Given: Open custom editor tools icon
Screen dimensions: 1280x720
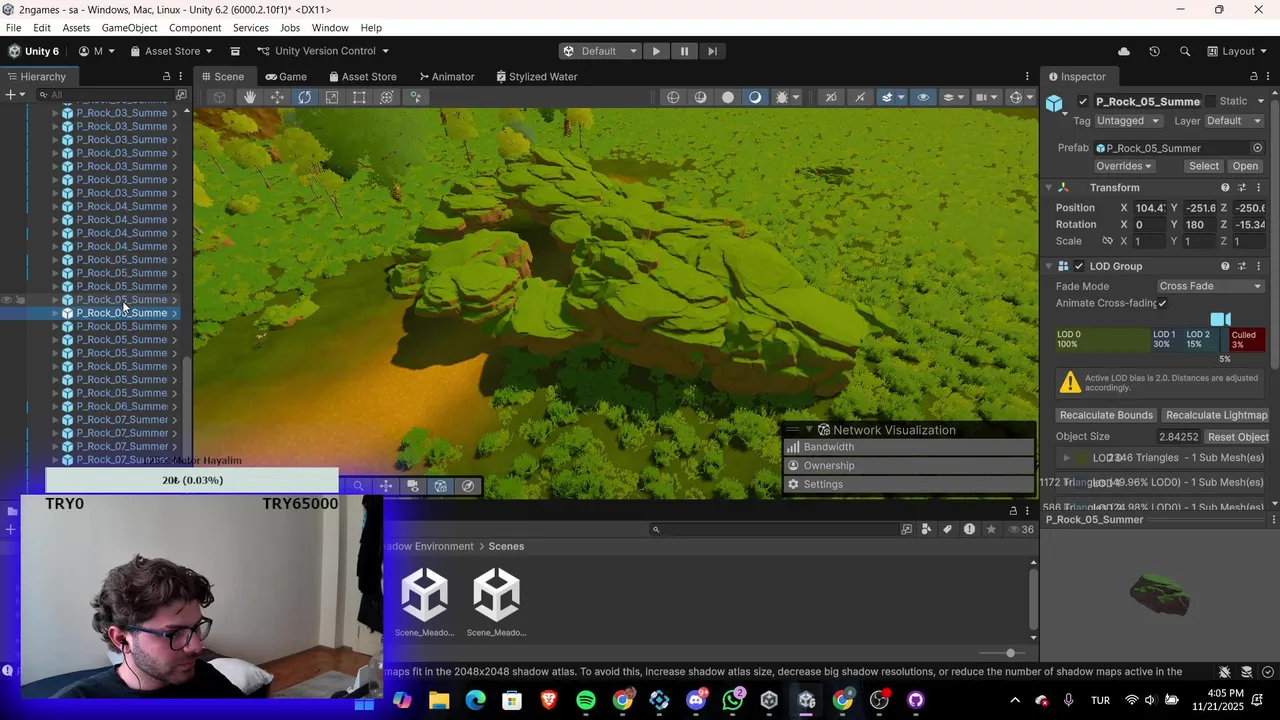Looking at the screenshot, I should (415, 97).
